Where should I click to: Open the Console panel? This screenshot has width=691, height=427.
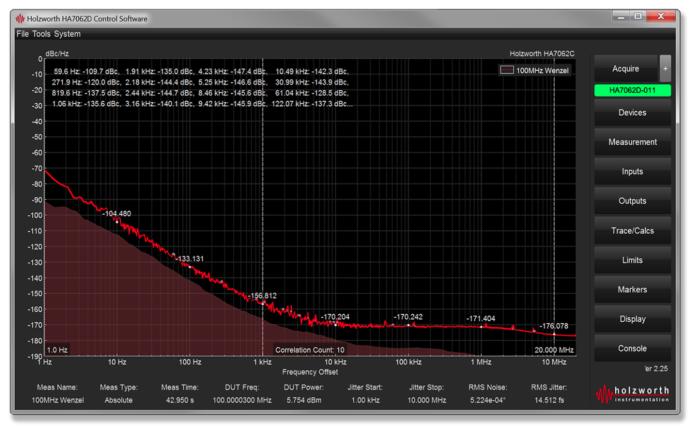pos(632,349)
